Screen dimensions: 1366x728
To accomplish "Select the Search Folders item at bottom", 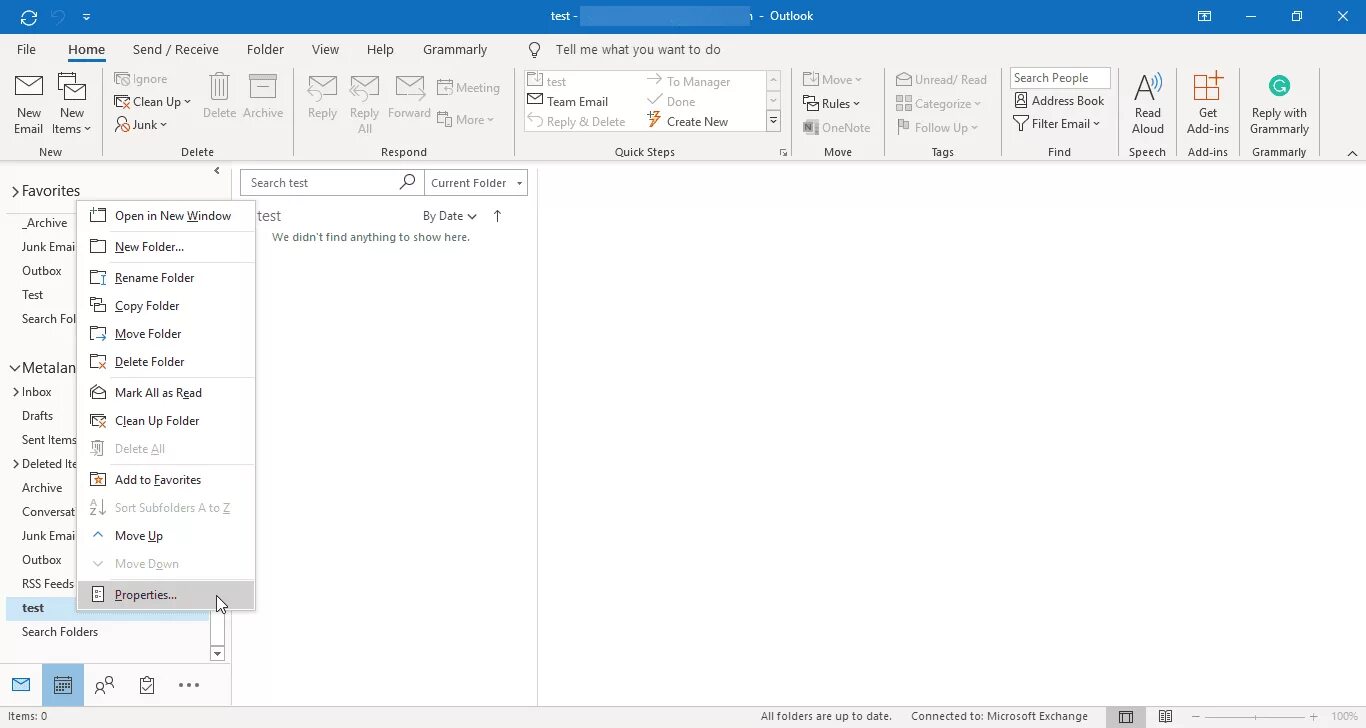I will (x=60, y=632).
